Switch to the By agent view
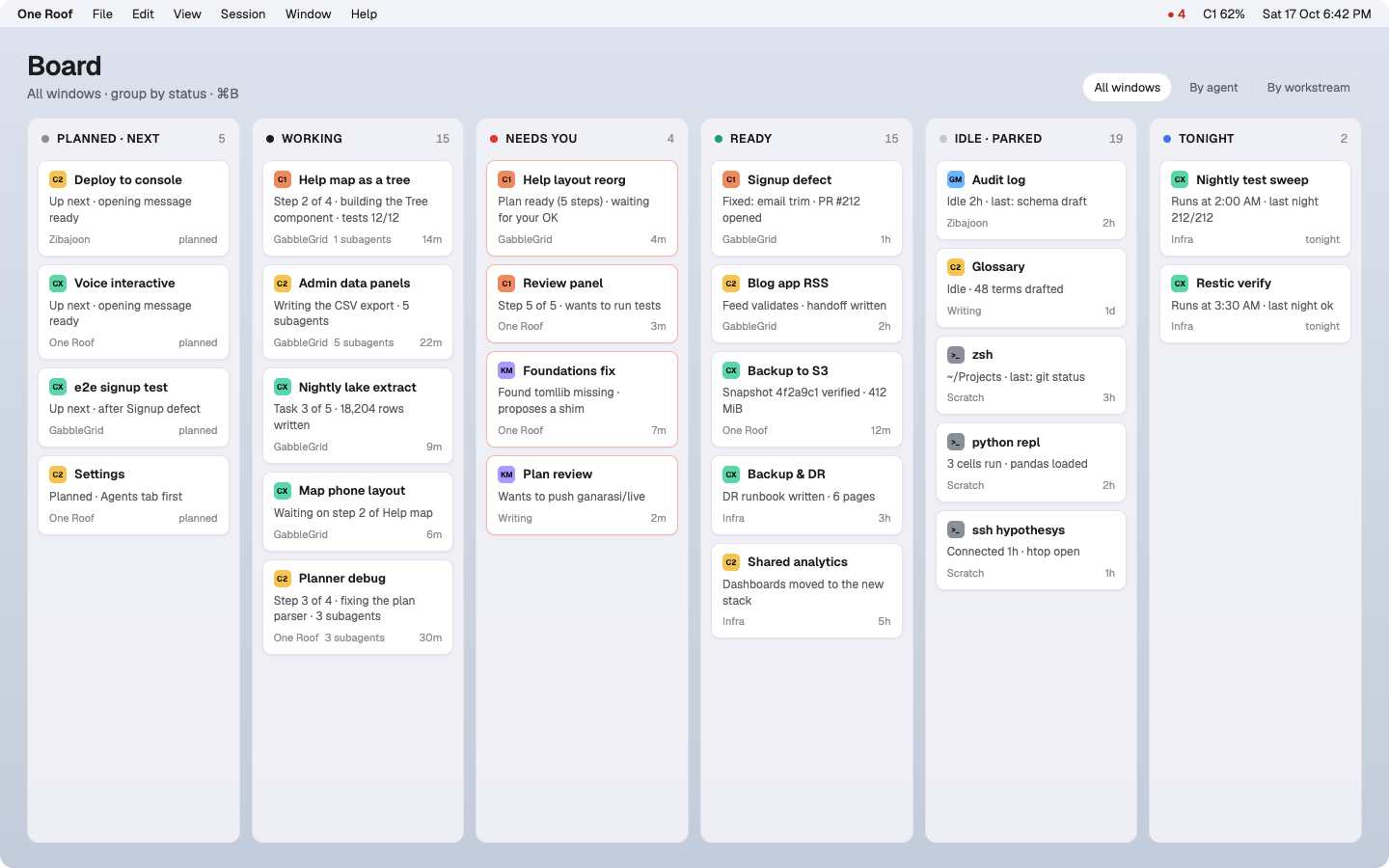This screenshot has width=1389, height=868. pos(1213,88)
